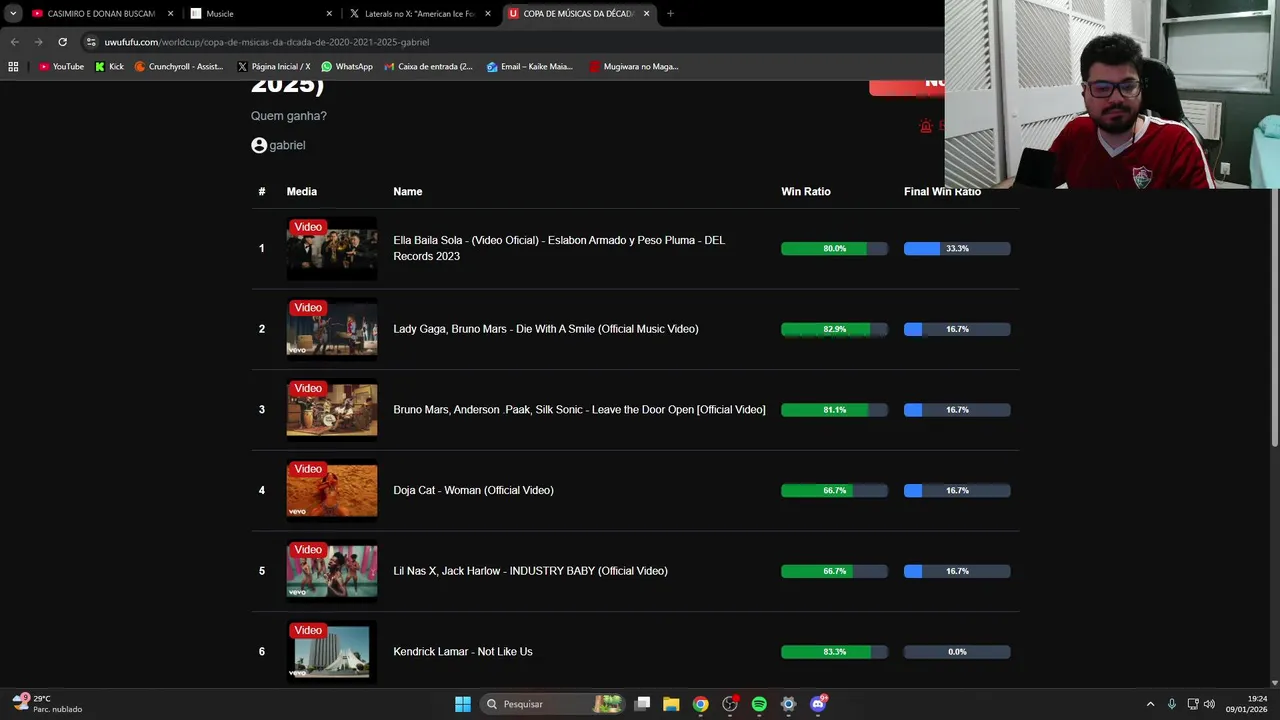
Task: Reload the current page
Action: pyautogui.click(x=62, y=42)
